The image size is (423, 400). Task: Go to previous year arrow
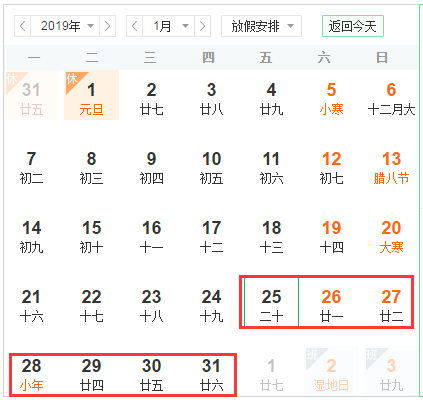23,26
